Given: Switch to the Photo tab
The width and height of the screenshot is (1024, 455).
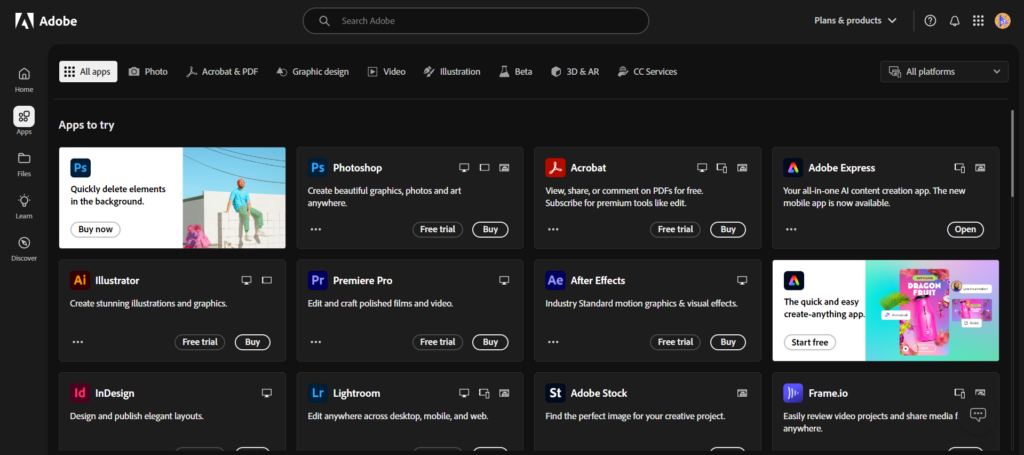Looking at the screenshot, I should (148, 72).
